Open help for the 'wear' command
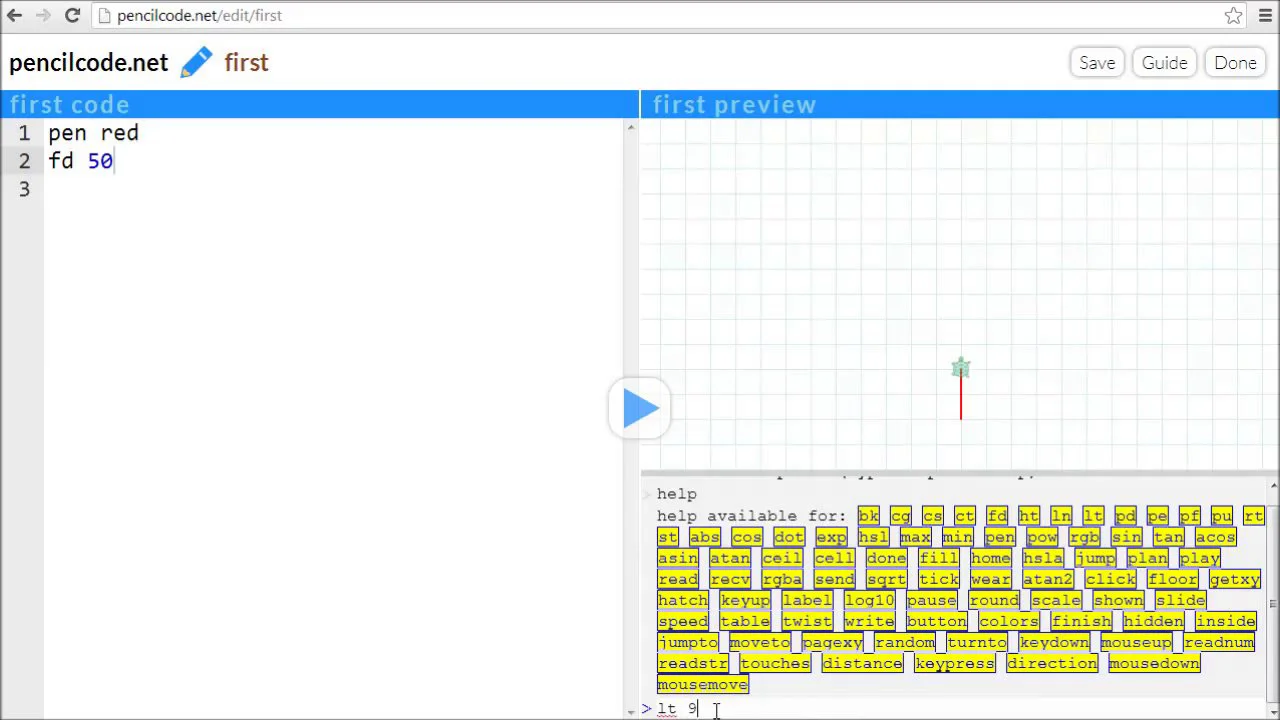Image resolution: width=1280 pixels, height=720 pixels. (x=990, y=579)
